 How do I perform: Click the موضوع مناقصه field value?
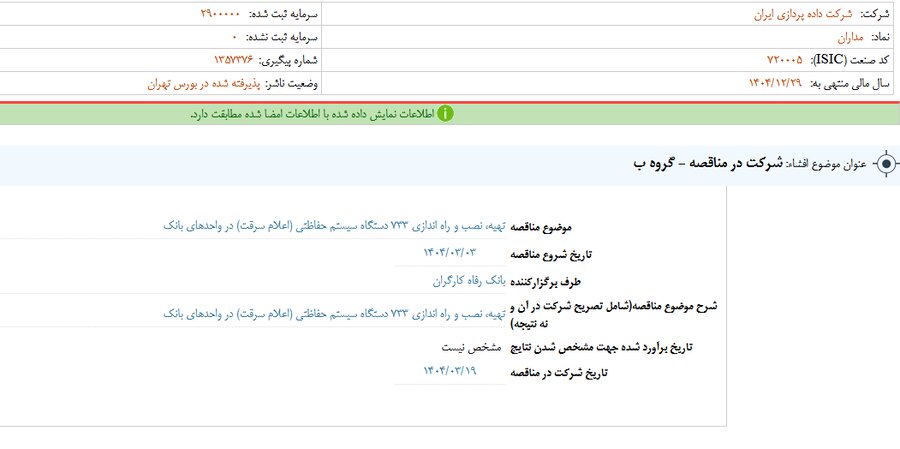[335, 226]
